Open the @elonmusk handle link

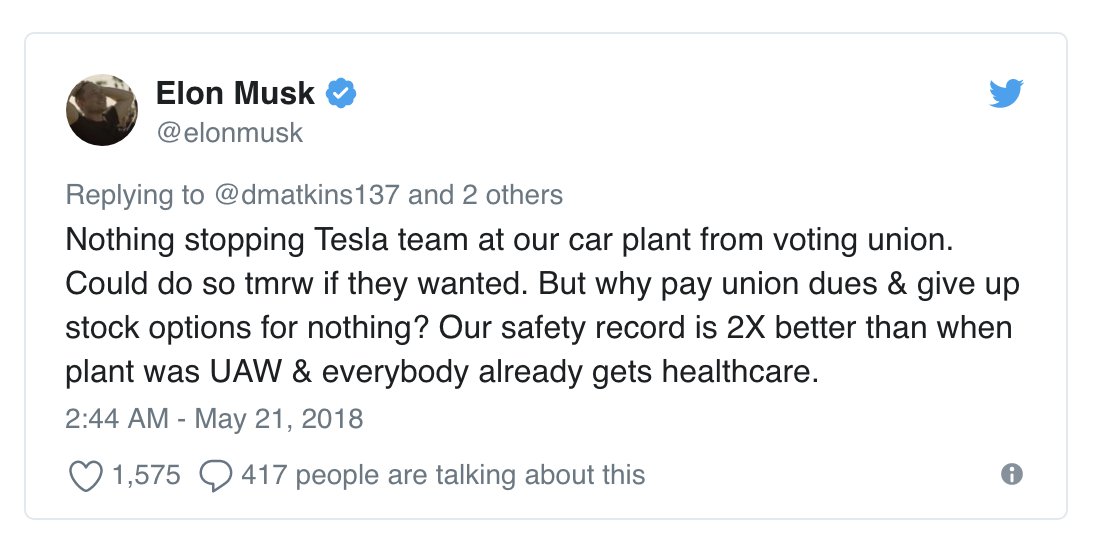pos(230,133)
